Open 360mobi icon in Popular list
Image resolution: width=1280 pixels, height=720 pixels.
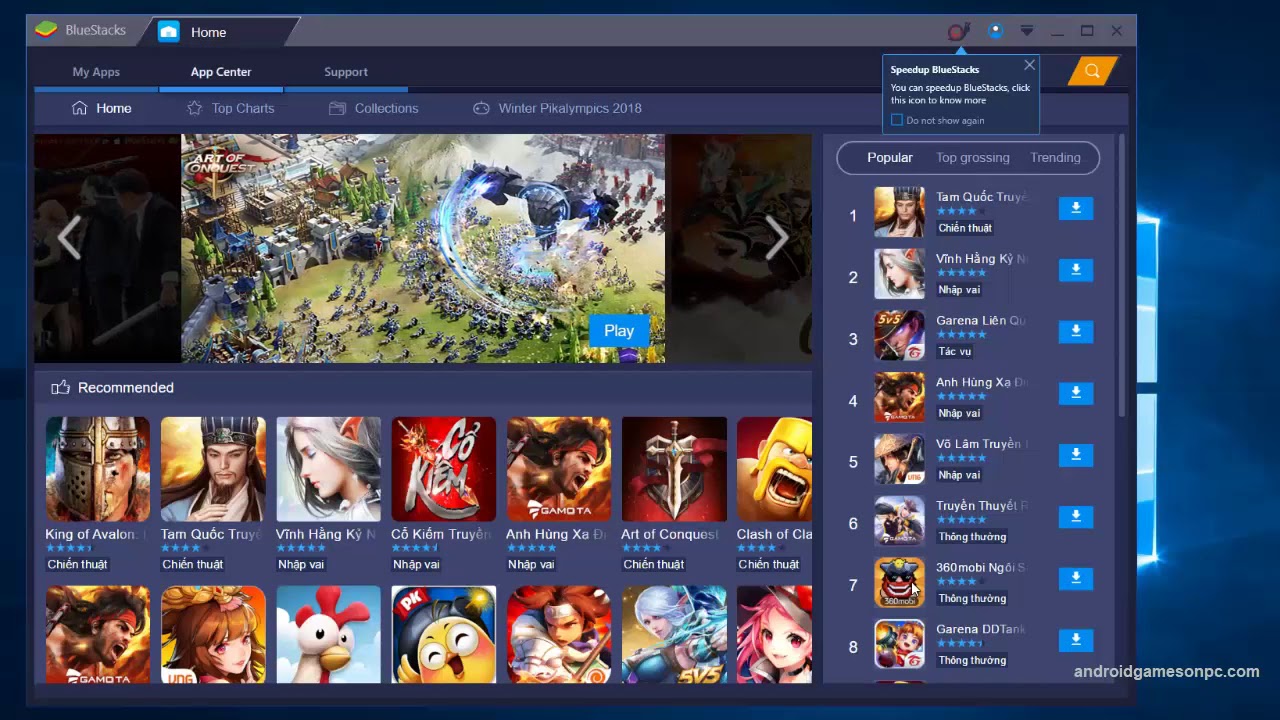899,582
